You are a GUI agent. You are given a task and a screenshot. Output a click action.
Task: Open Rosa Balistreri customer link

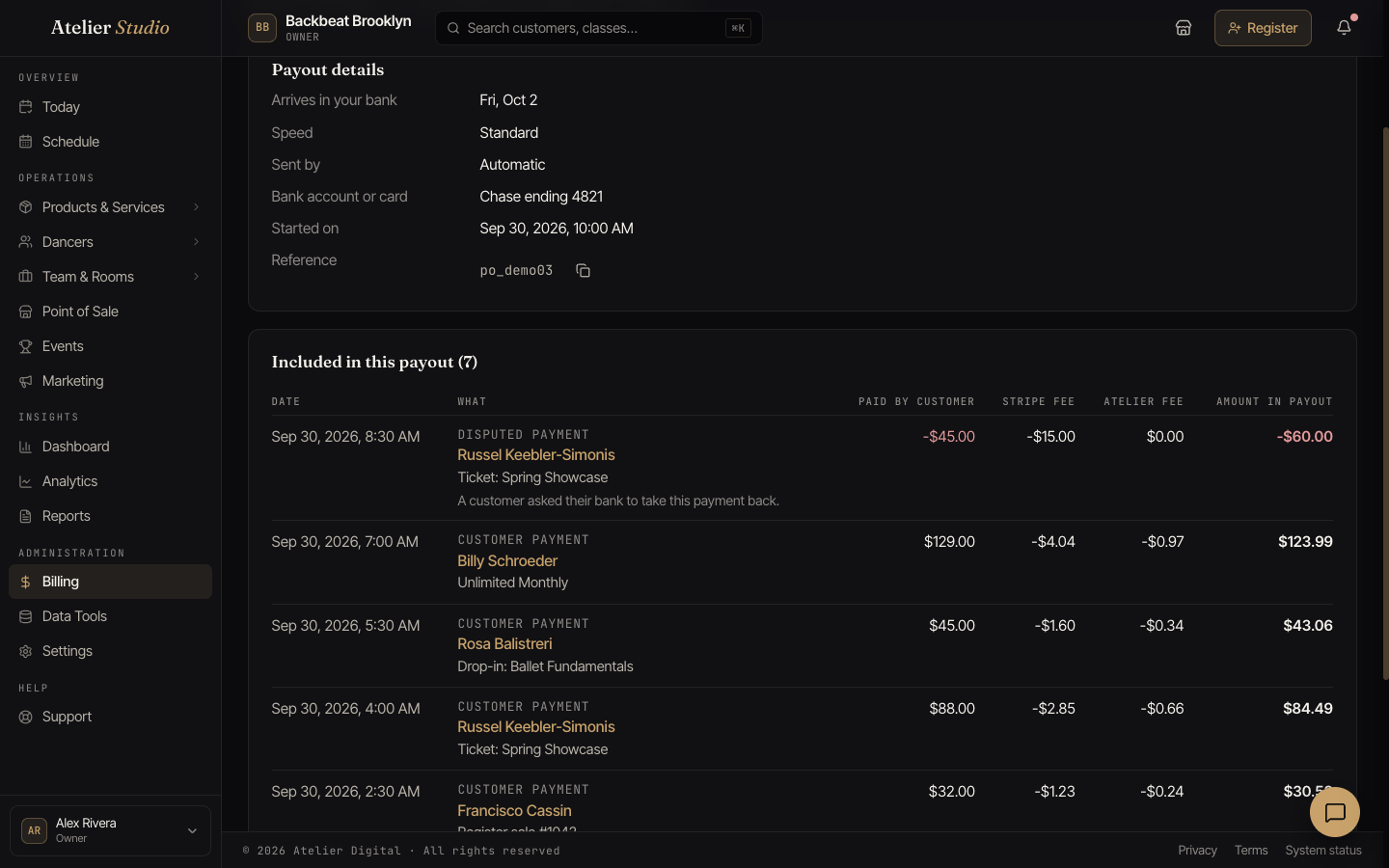coord(504,643)
